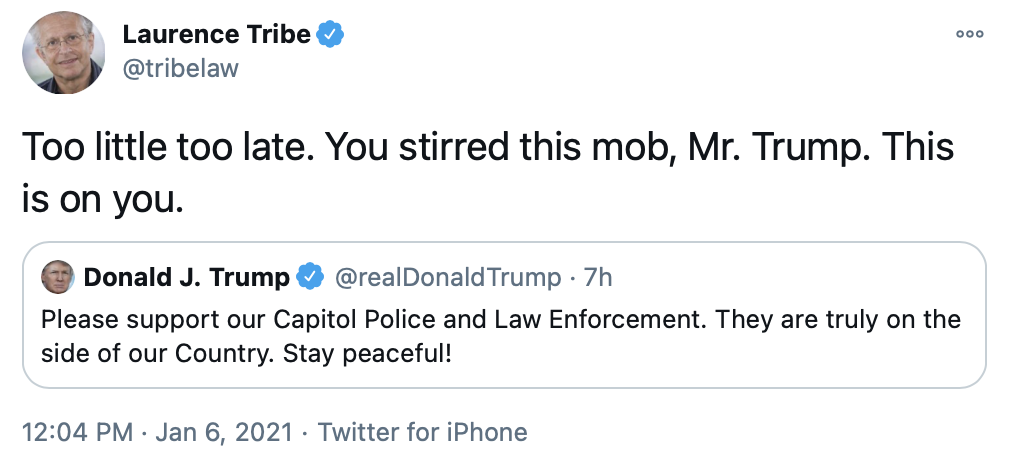This screenshot has height=458, width=1012.
Task: Click the verified badge beside Laurence Tribe
Action: [331, 35]
